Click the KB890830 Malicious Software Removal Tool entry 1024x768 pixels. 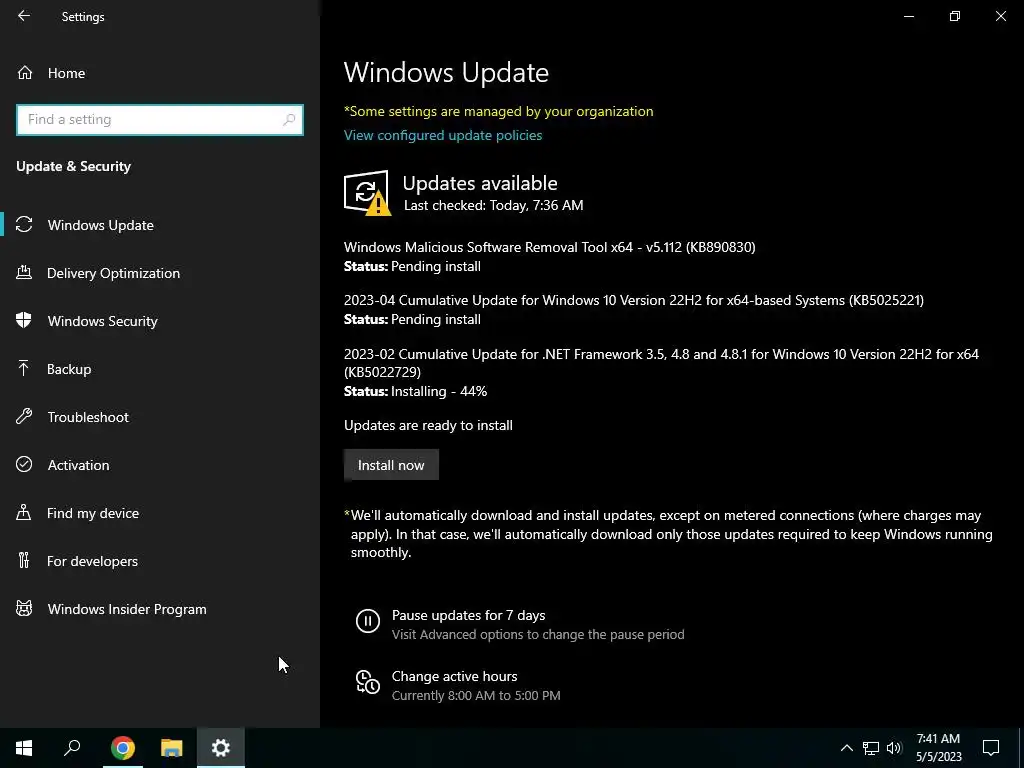point(549,247)
